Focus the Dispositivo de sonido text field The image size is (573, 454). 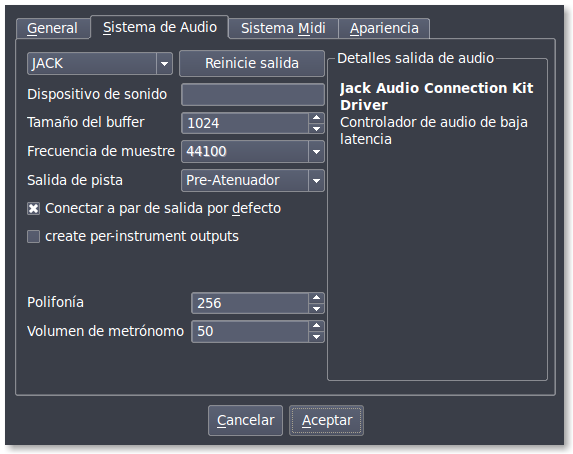(253, 94)
